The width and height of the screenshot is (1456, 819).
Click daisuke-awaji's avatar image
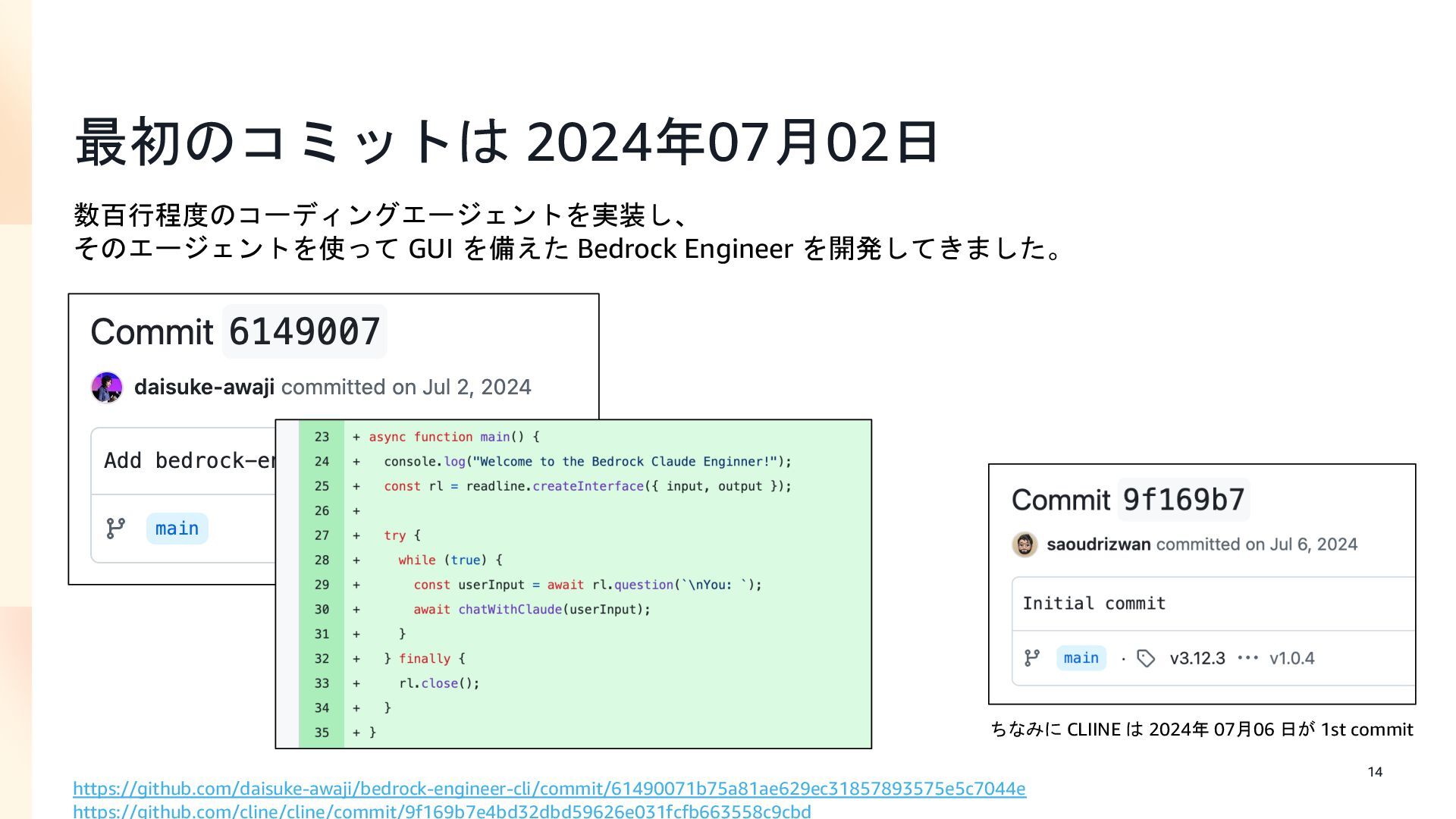coord(106,388)
